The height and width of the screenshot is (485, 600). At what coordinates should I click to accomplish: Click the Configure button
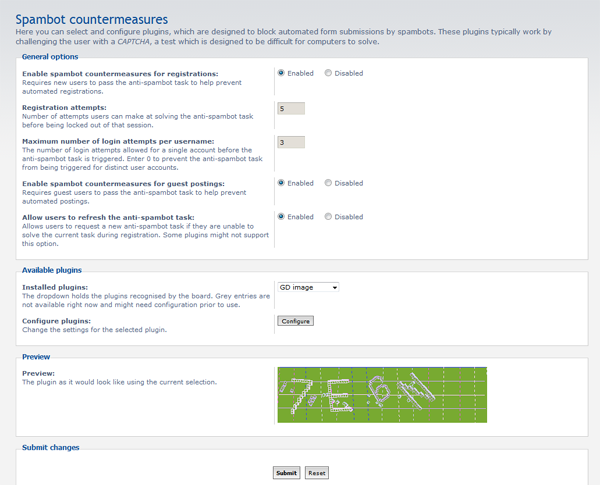[295, 321]
